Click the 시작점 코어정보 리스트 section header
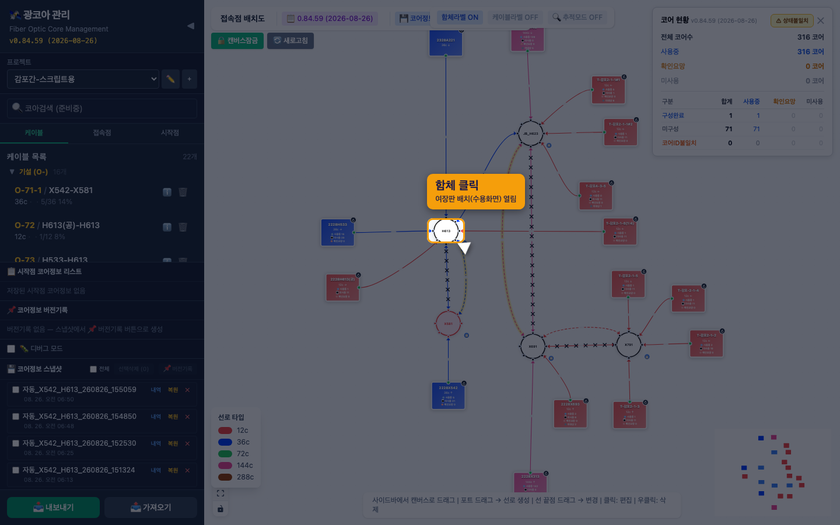Screen dimensions: 840x525 102,272
